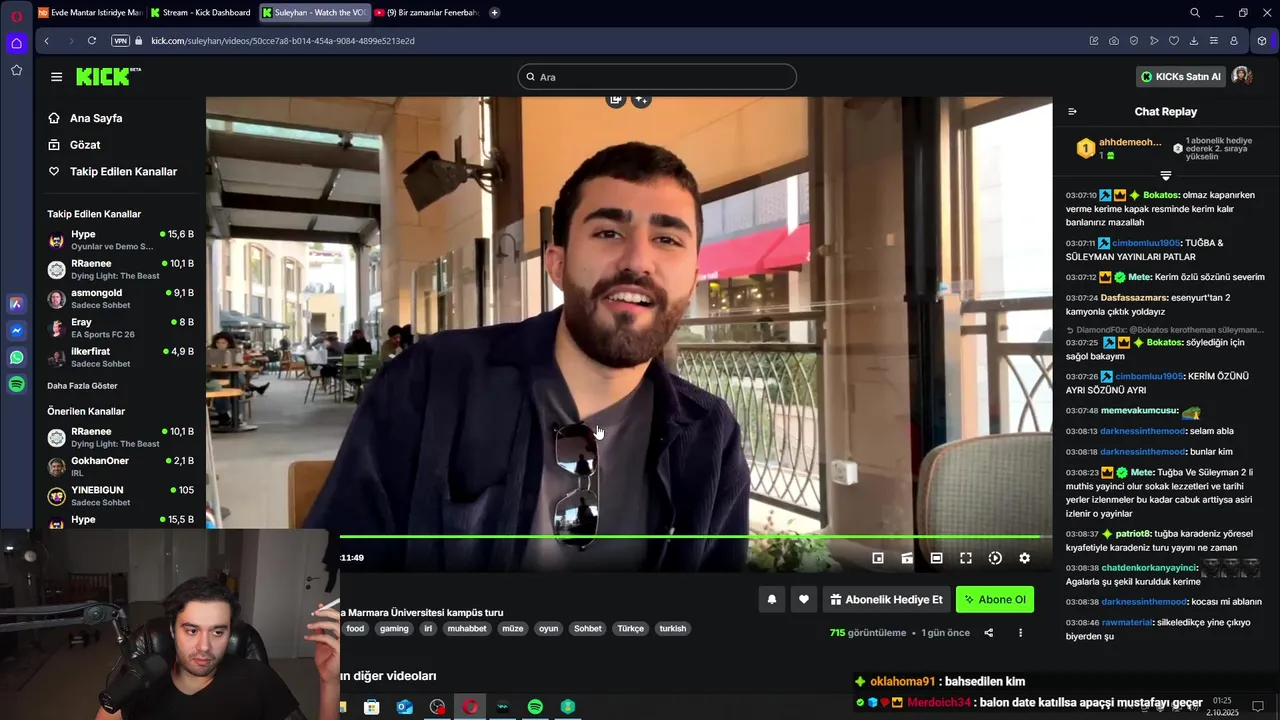Toggle mini player mode

click(x=878, y=558)
